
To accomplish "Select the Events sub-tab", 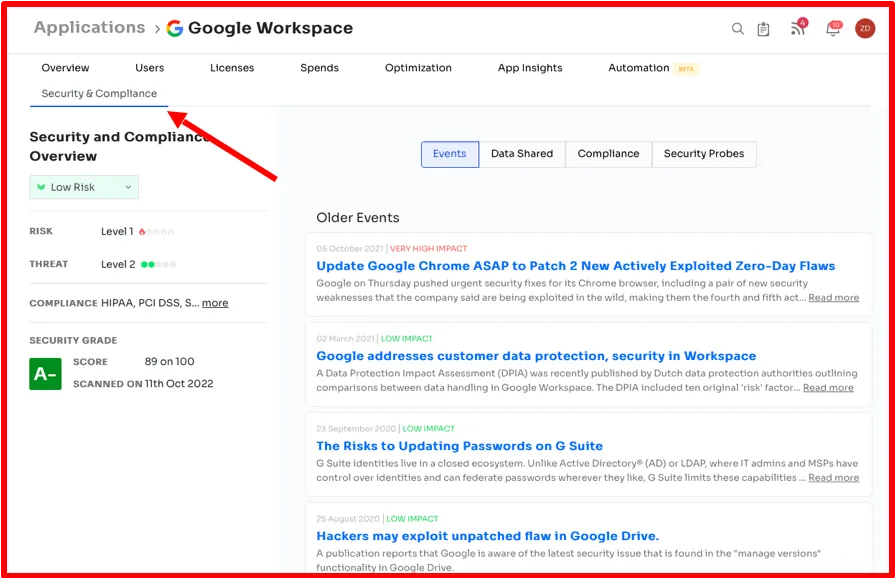I will click(x=450, y=154).
